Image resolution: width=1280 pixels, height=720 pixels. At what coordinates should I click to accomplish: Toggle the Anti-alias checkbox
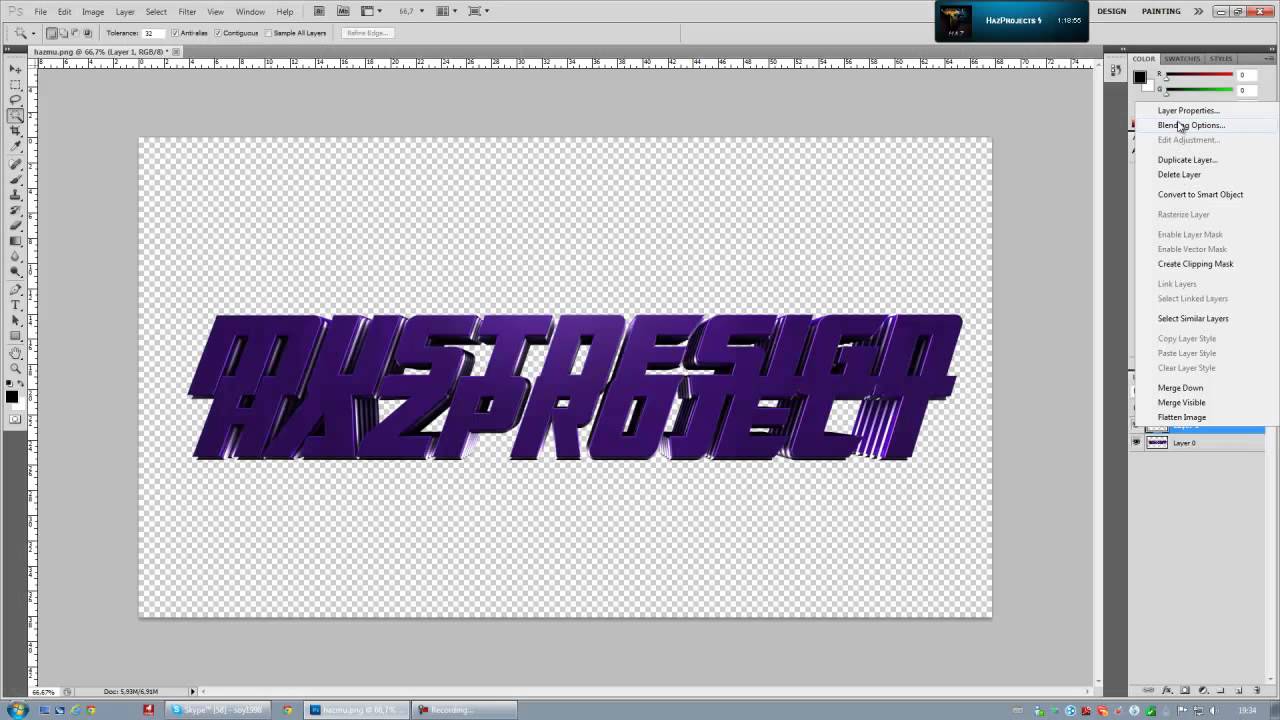pyautogui.click(x=175, y=33)
